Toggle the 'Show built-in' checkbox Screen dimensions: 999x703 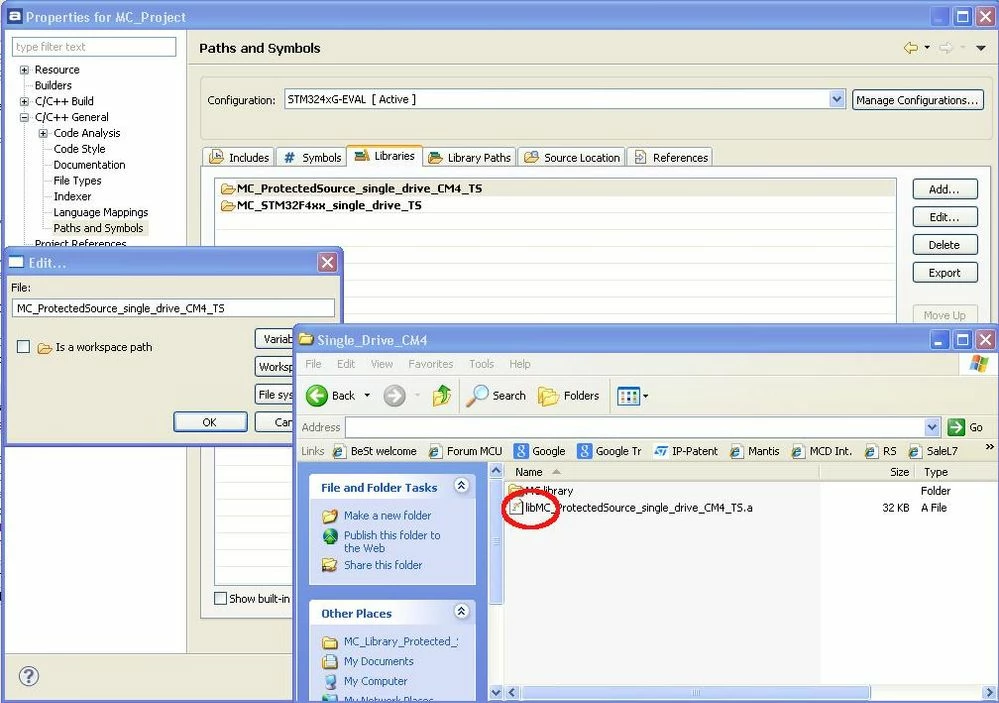click(x=220, y=598)
